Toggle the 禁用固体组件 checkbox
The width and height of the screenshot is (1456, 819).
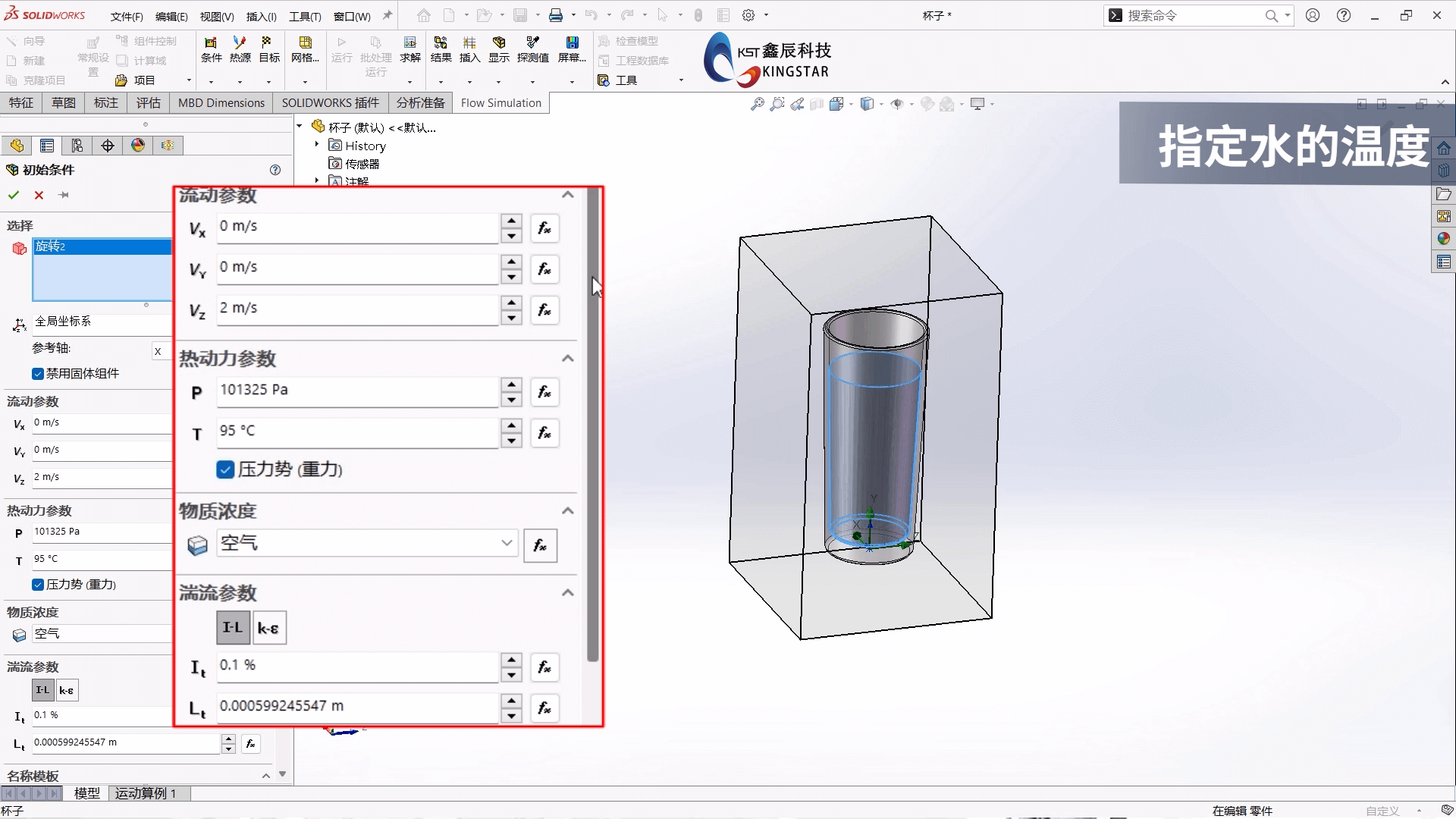[x=38, y=374]
